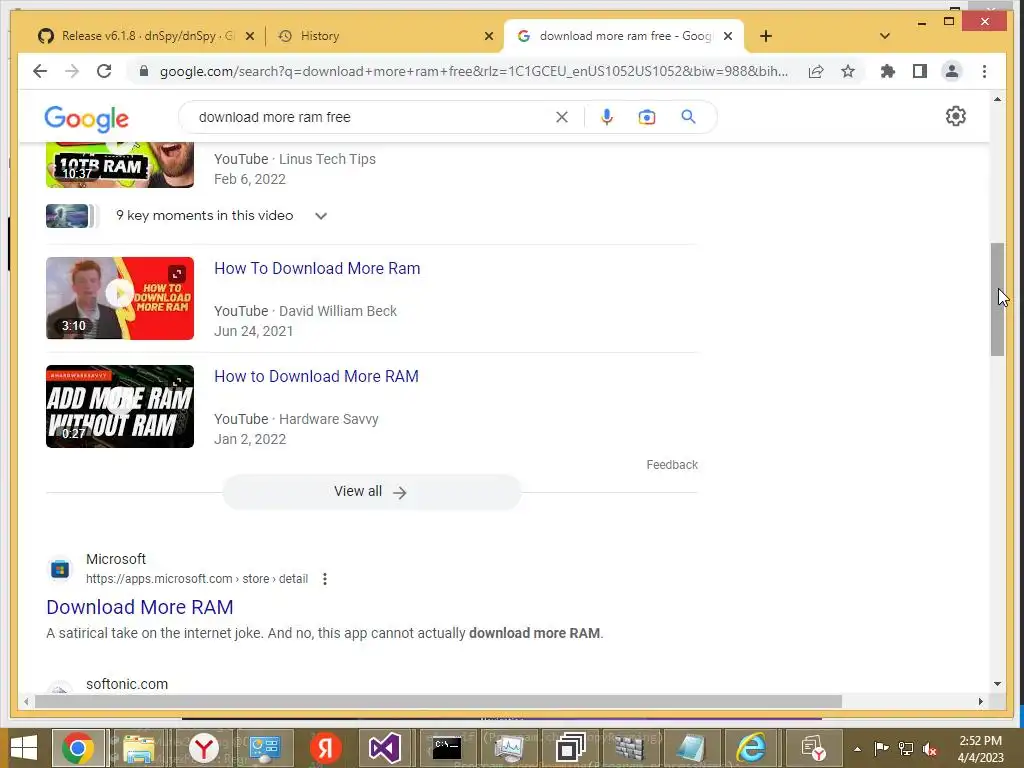Click muted volume icon in tray
The width and height of the screenshot is (1024, 768).
click(x=931, y=748)
